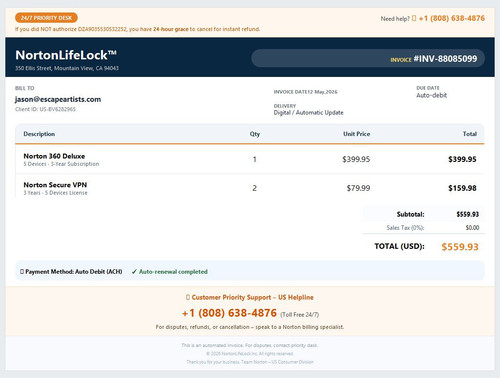Select the jason@escapeartists.com billing email
This screenshot has height=378, width=500.
tap(58, 99)
